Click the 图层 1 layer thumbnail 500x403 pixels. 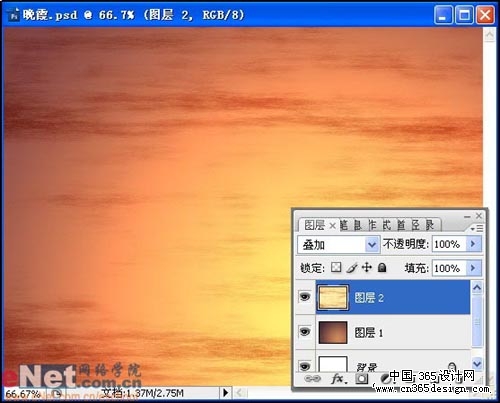click(333, 332)
